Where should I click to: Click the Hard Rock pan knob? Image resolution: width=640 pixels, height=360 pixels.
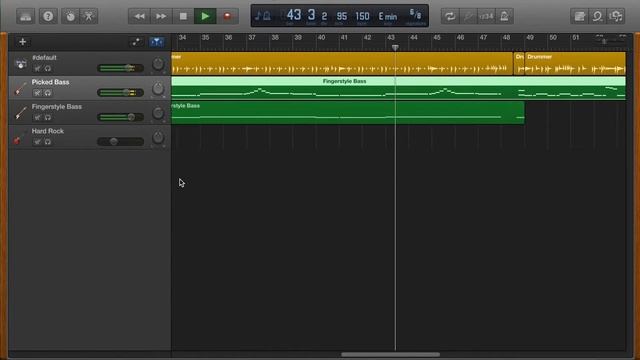(x=158, y=138)
